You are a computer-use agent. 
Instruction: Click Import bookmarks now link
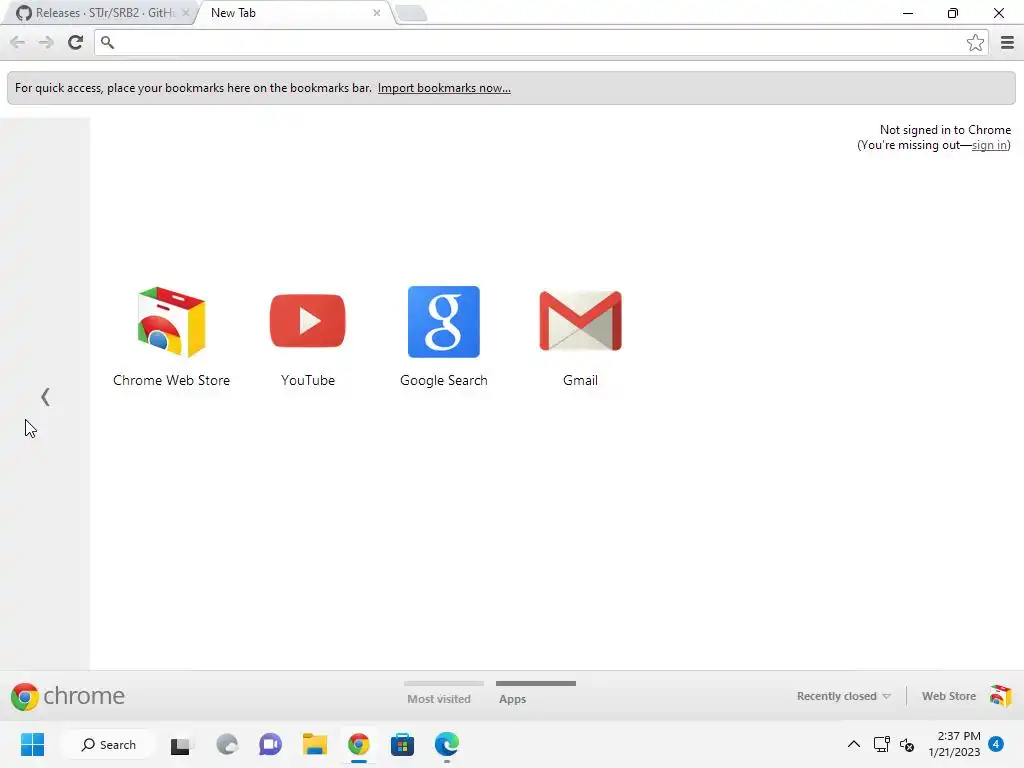point(444,88)
